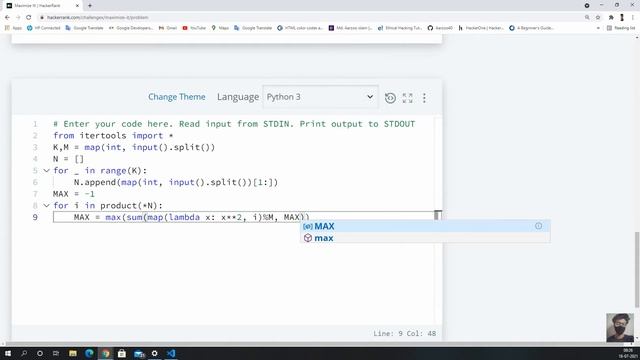Open Microsoft Store from taskbar

(x=122, y=353)
